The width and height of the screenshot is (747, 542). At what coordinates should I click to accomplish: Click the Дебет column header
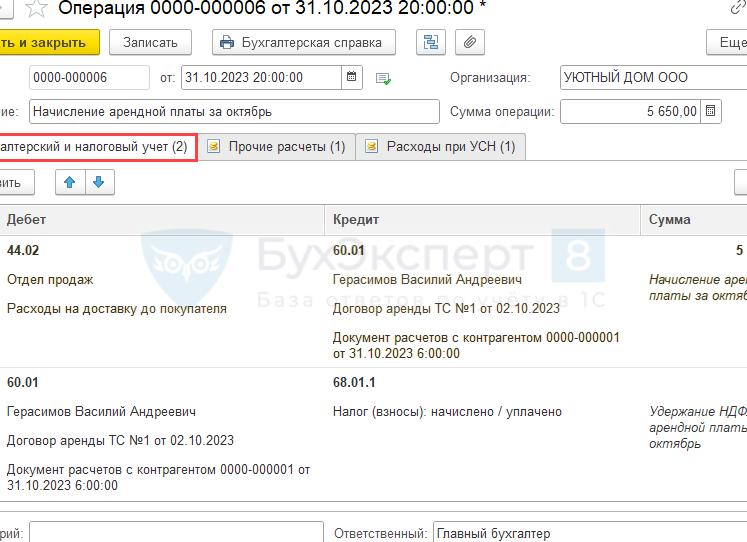[x=162, y=220]
